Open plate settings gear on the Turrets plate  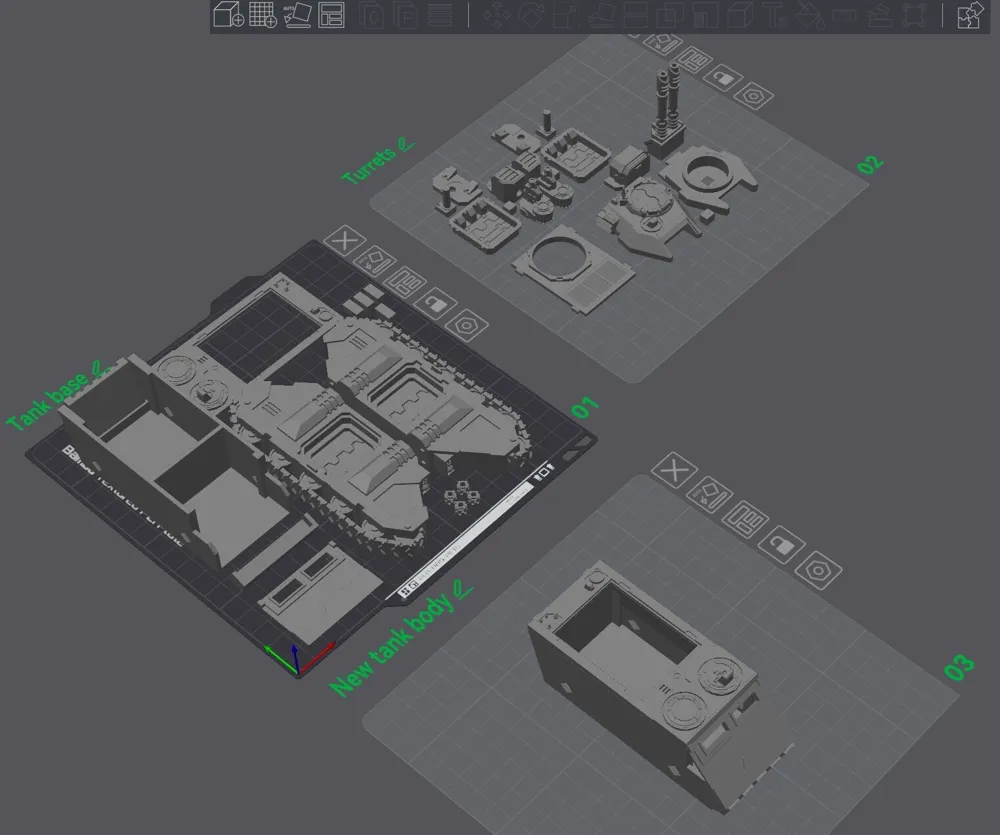[753, 95]
